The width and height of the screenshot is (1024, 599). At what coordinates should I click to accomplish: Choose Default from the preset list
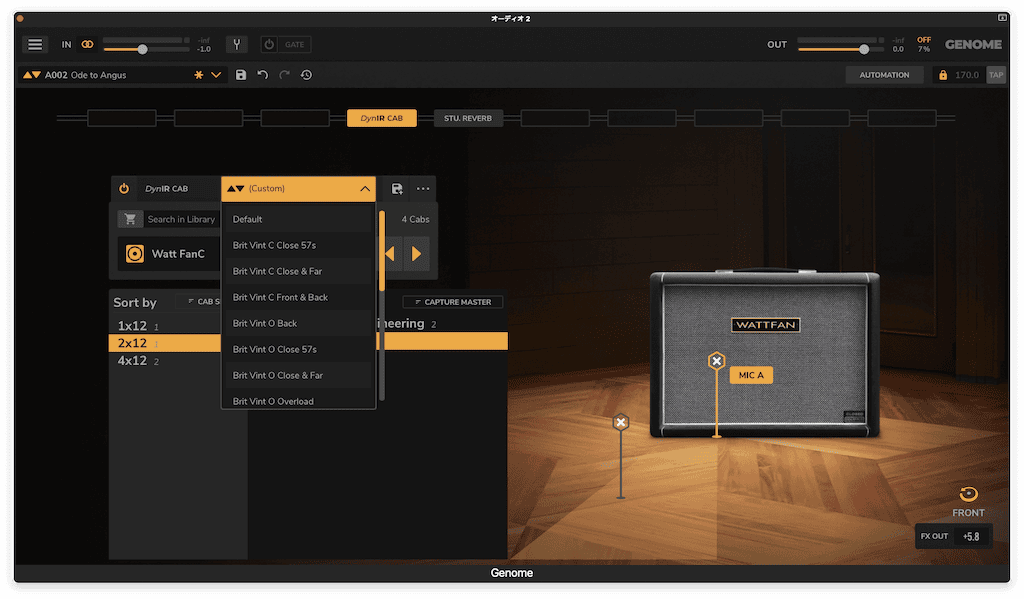(x=298, y=219)
